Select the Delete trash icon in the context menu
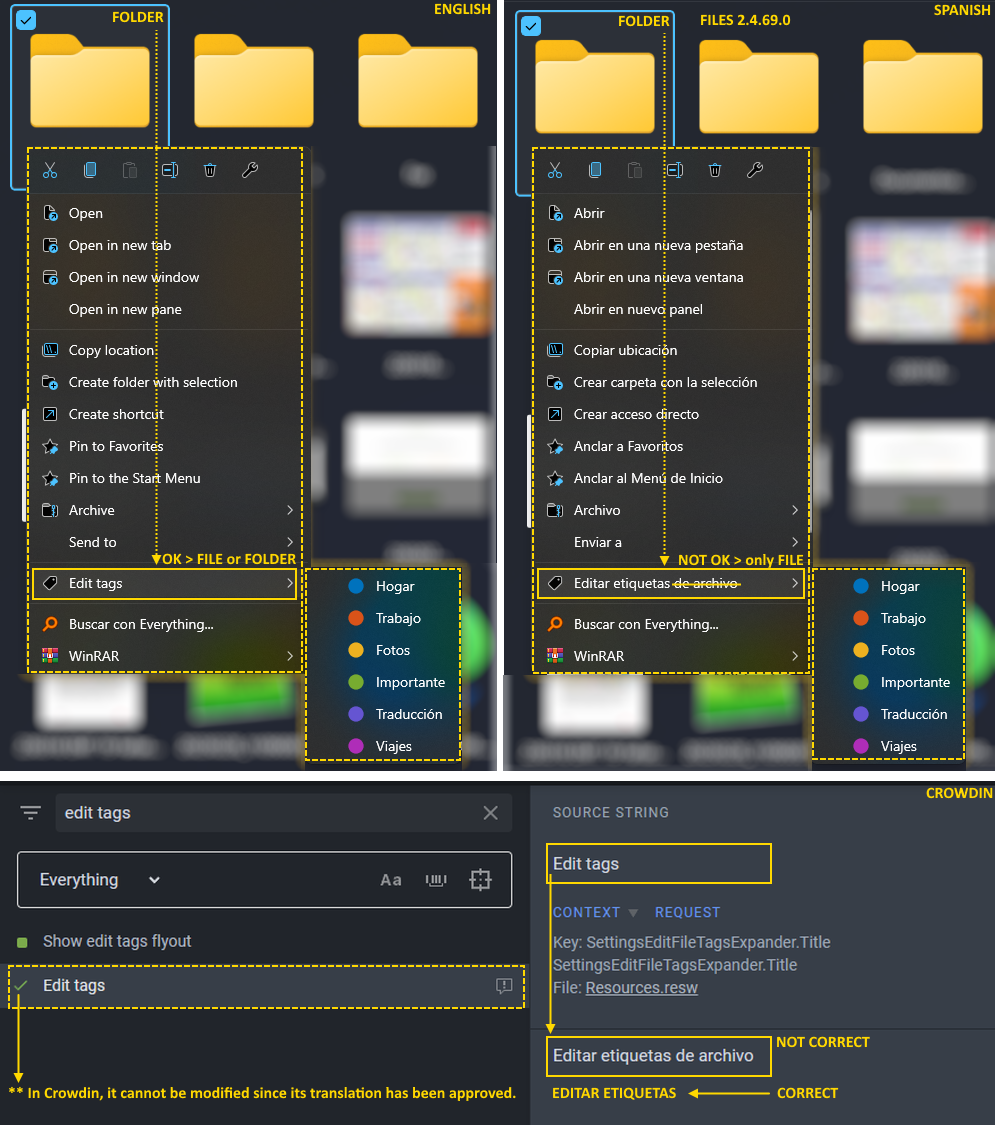 pos(210,169)
